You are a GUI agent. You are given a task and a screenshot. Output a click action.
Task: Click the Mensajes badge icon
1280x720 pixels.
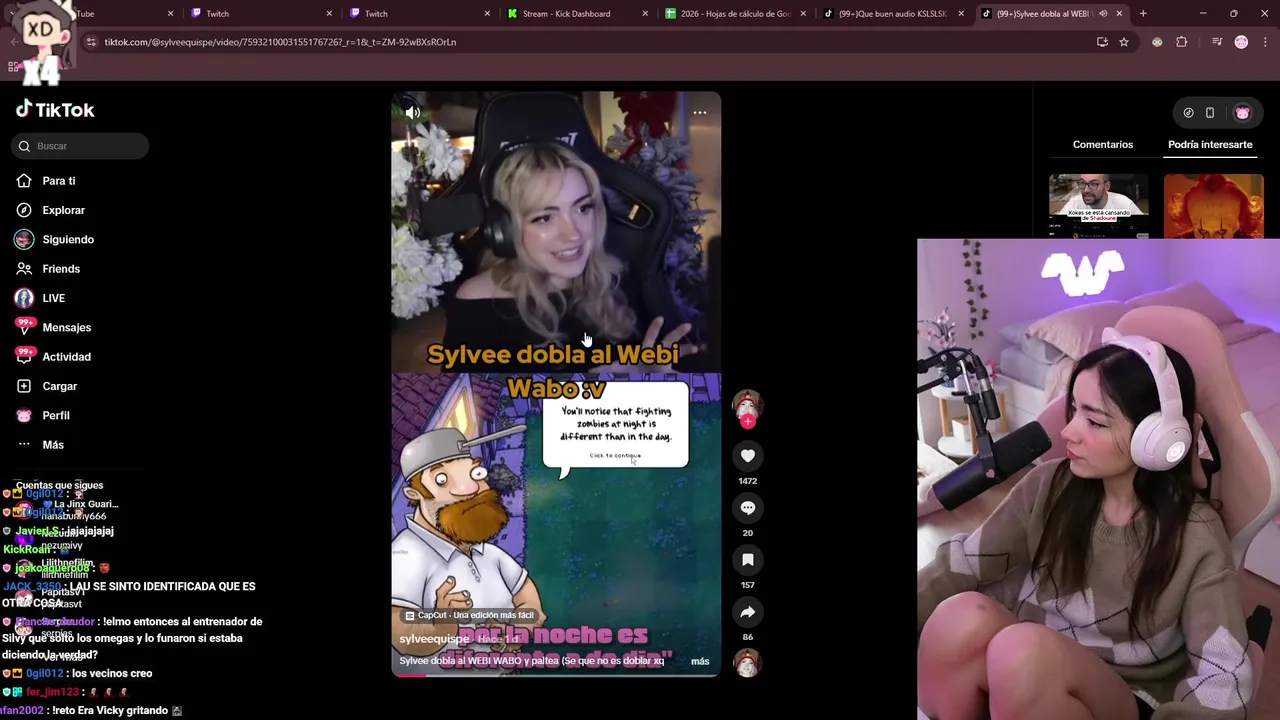tap(24, 327)
